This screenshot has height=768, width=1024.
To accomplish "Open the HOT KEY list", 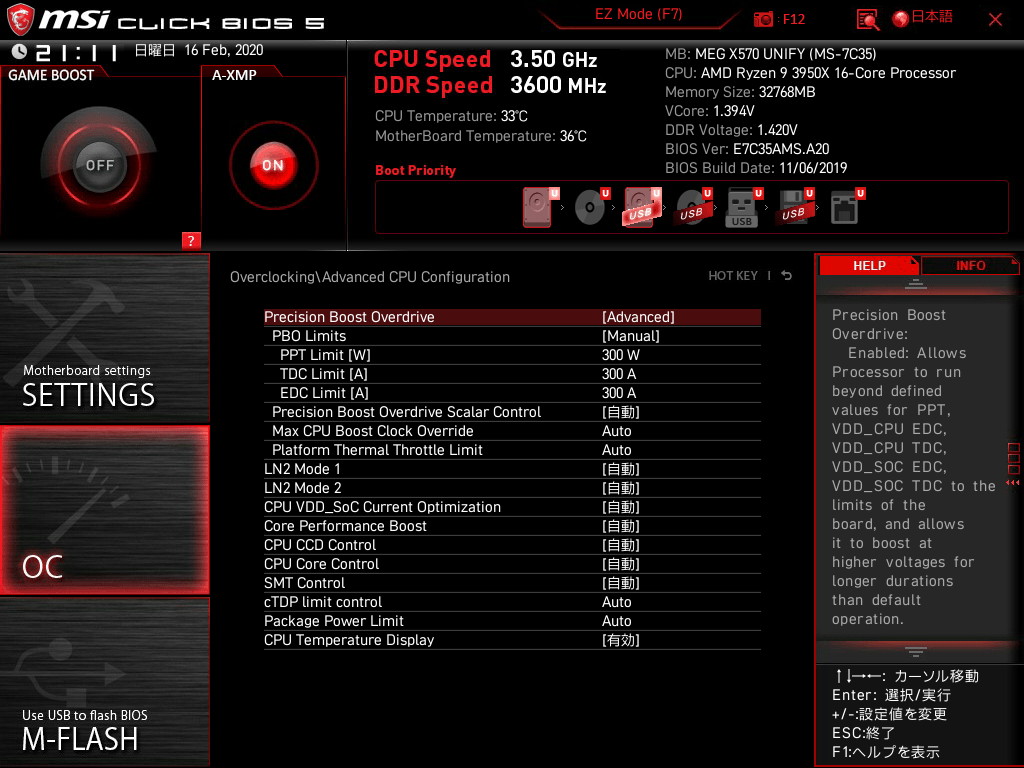I will (x=733, y=276).
